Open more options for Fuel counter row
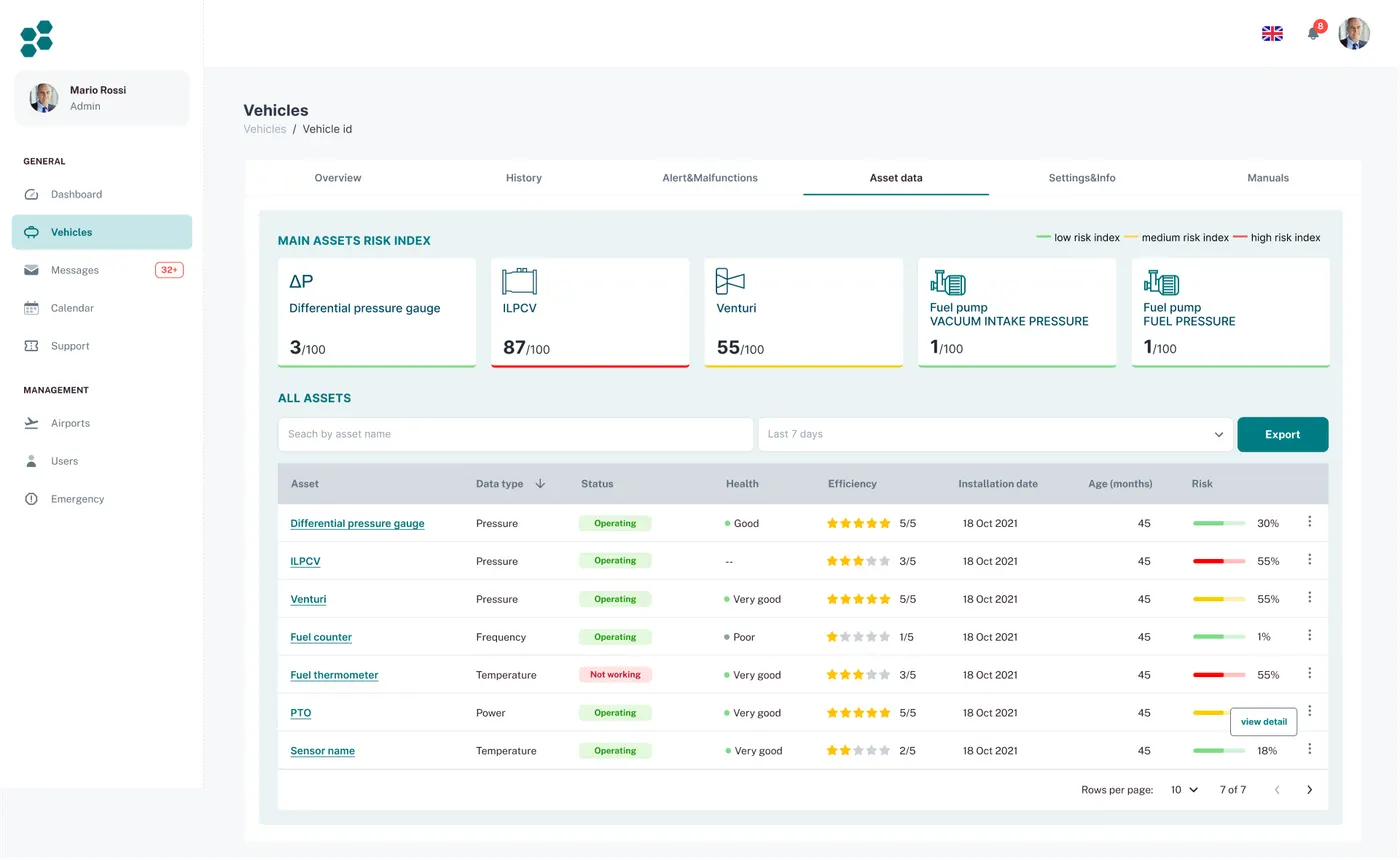The width and height of the screenshot is (1400, 860). [x=1309, y=636]
